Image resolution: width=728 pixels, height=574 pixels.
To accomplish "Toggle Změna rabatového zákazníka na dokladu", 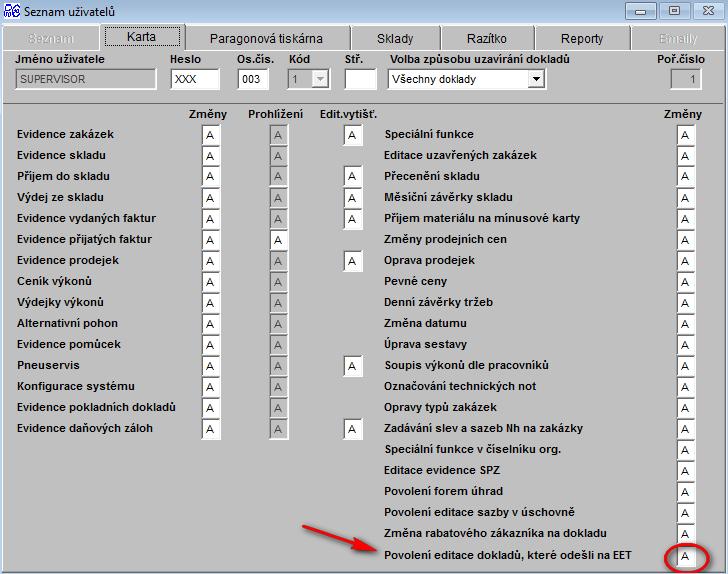I will (685, 534).
